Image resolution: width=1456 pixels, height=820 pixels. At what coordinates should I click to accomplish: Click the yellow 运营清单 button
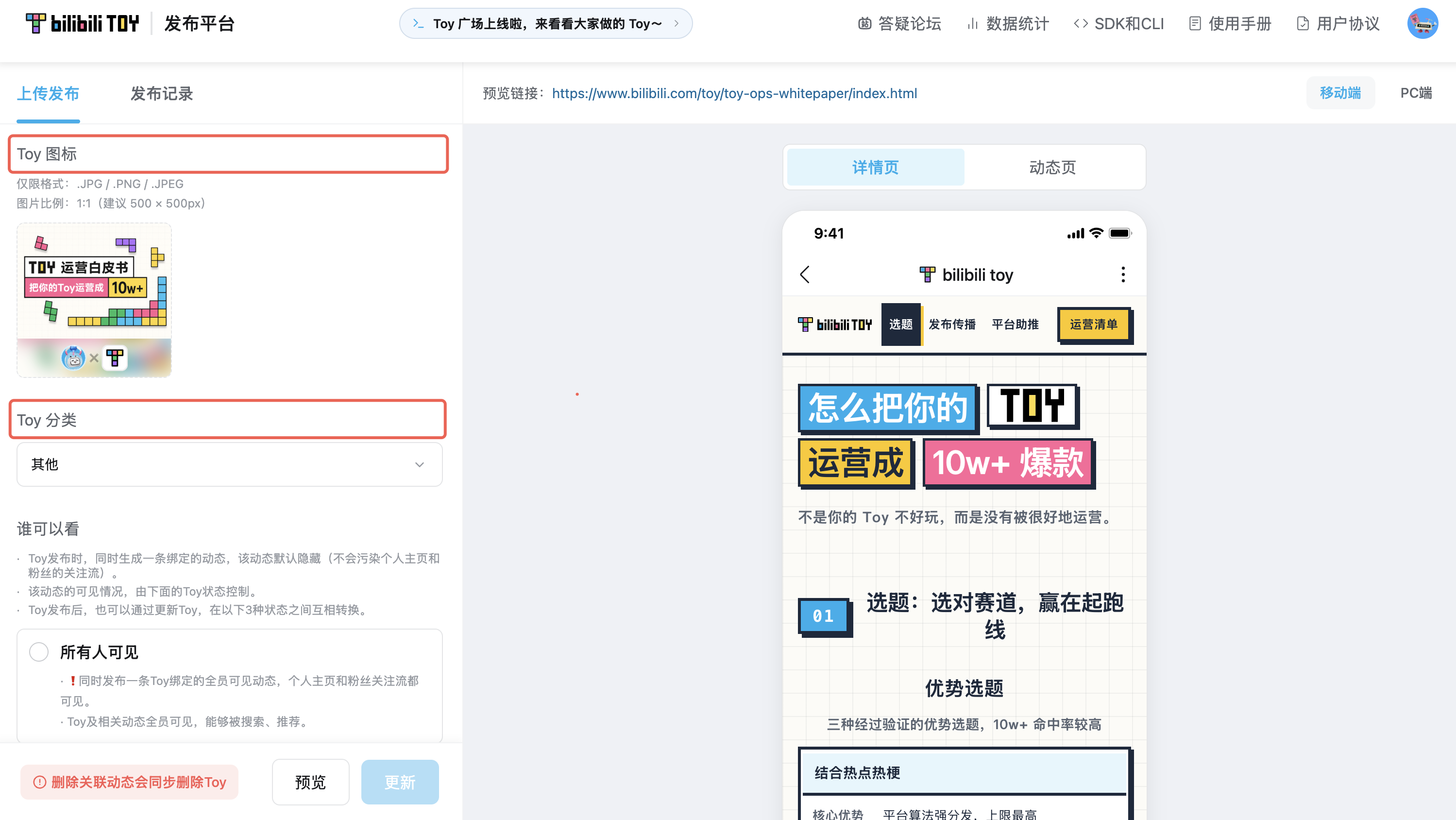(1094, 325)
